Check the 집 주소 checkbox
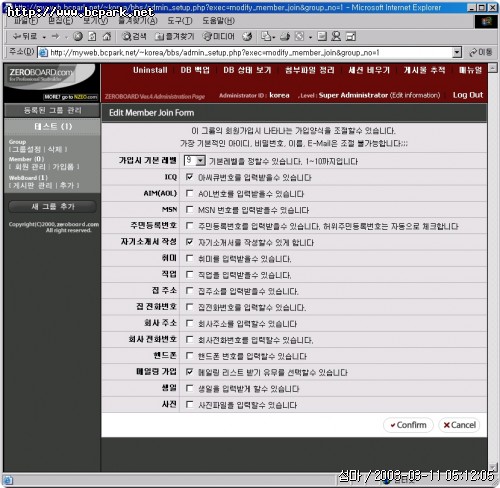 [189, 291]
